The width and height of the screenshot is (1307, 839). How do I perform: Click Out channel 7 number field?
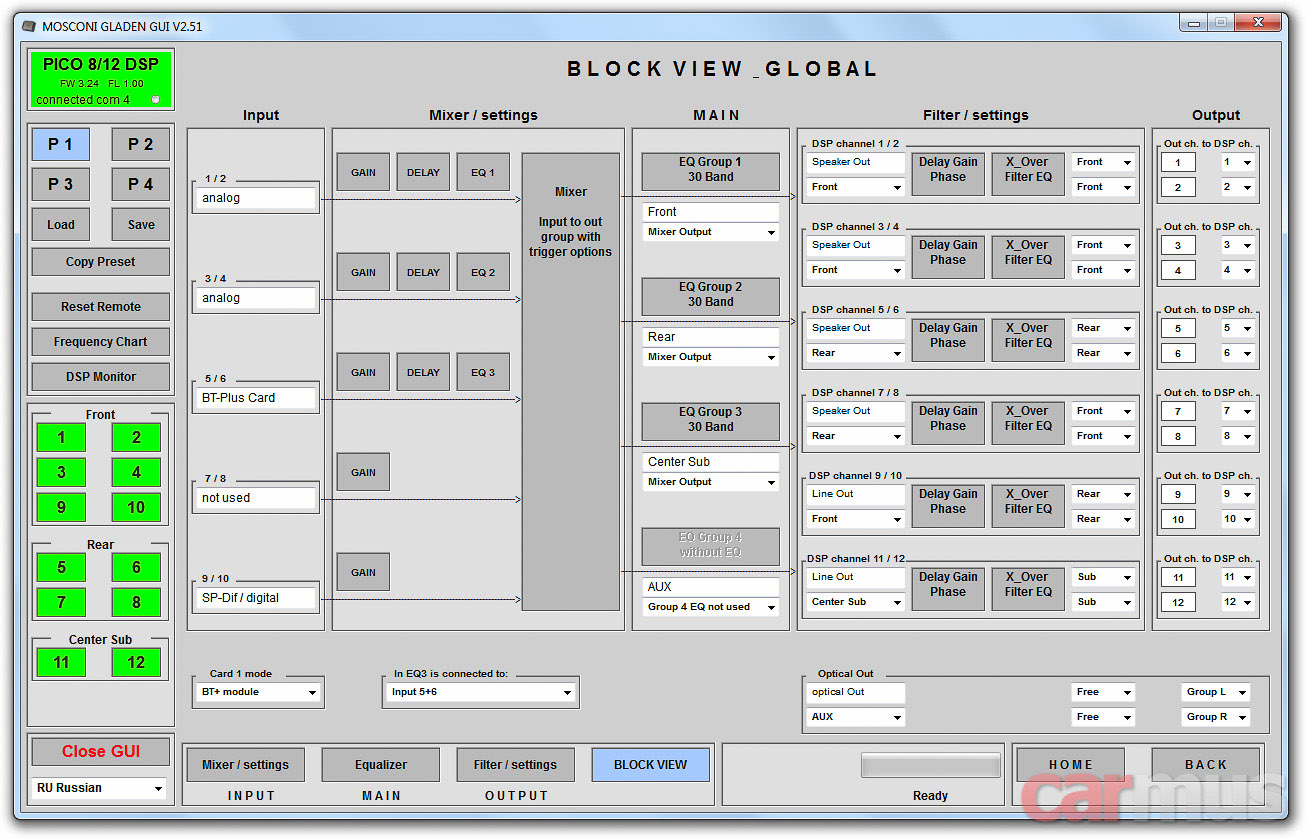click(x=1178, y=412)
